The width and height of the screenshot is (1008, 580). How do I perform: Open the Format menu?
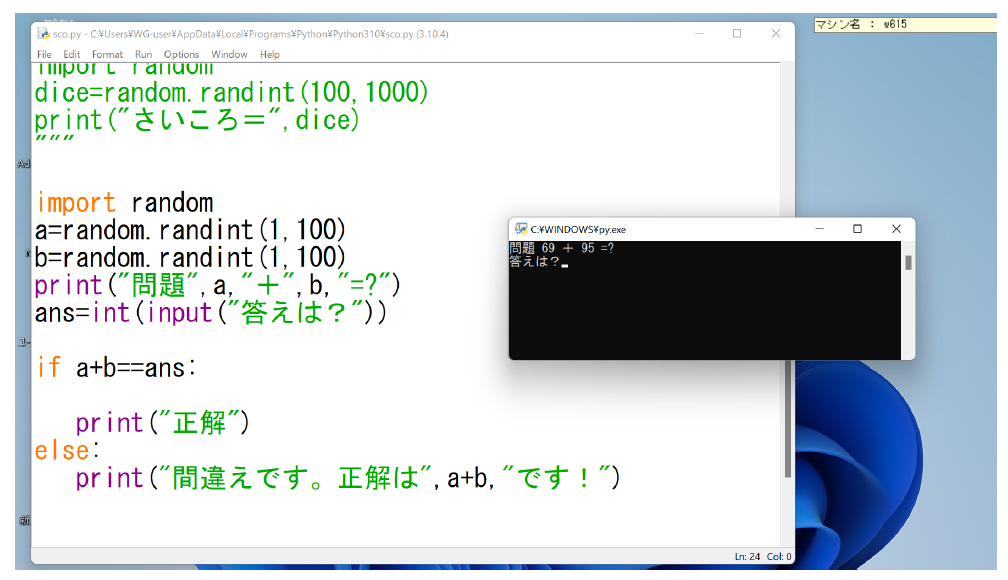[107, 54]
